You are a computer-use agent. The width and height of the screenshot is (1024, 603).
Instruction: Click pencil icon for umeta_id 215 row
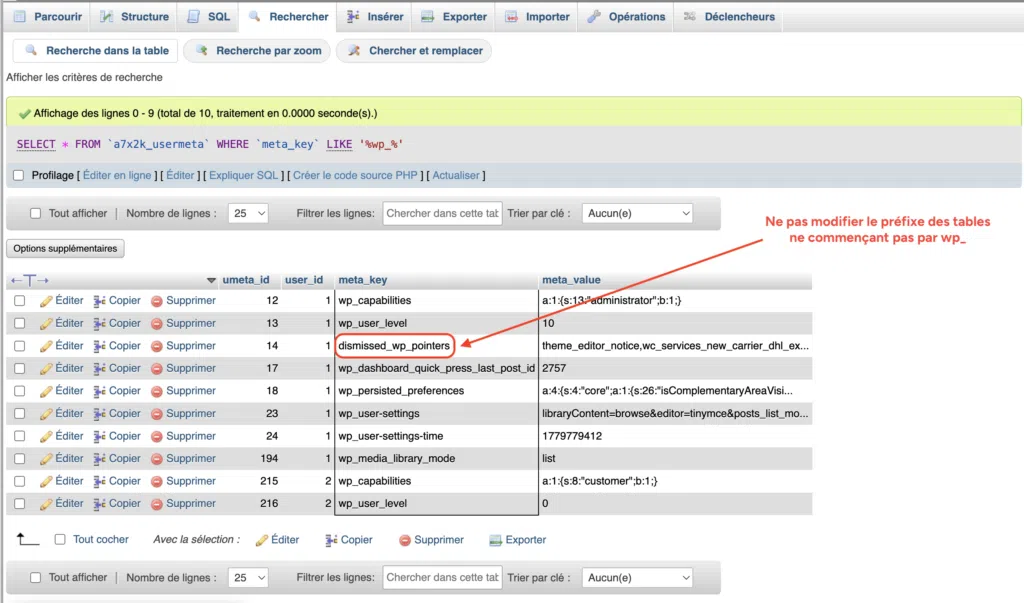46,481
